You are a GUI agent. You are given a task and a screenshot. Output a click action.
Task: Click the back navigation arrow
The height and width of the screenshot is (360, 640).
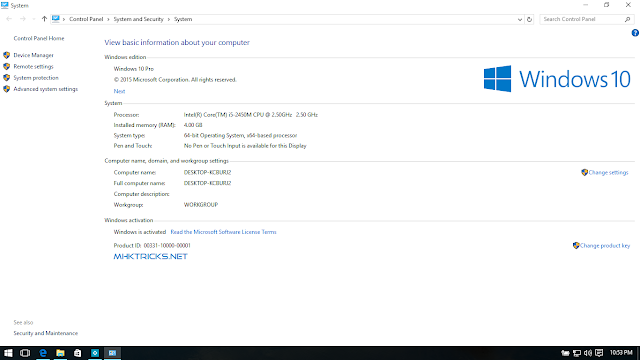click(9, 19)
